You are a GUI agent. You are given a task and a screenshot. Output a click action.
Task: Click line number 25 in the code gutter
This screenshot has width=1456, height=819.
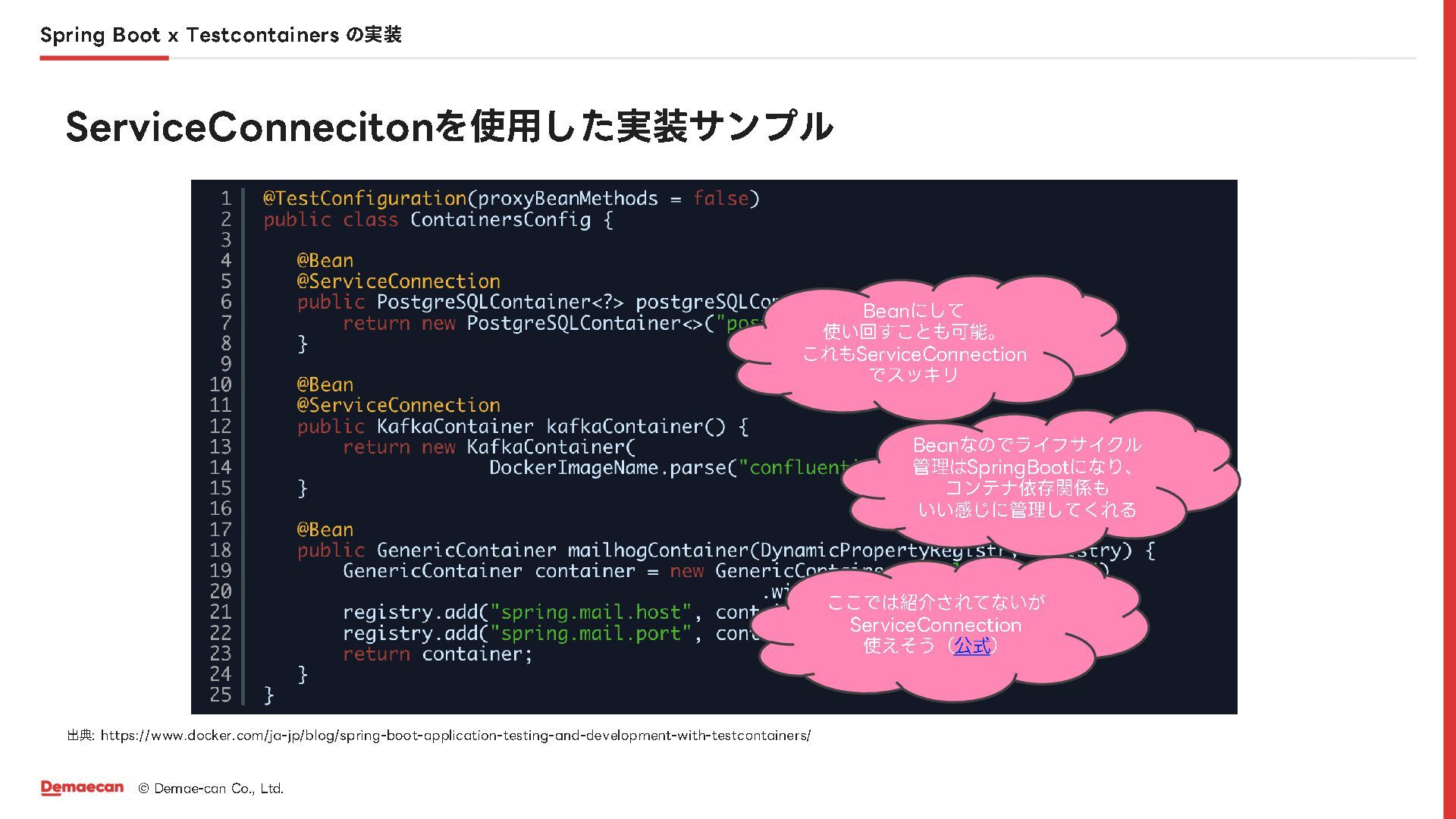point(221,695)
